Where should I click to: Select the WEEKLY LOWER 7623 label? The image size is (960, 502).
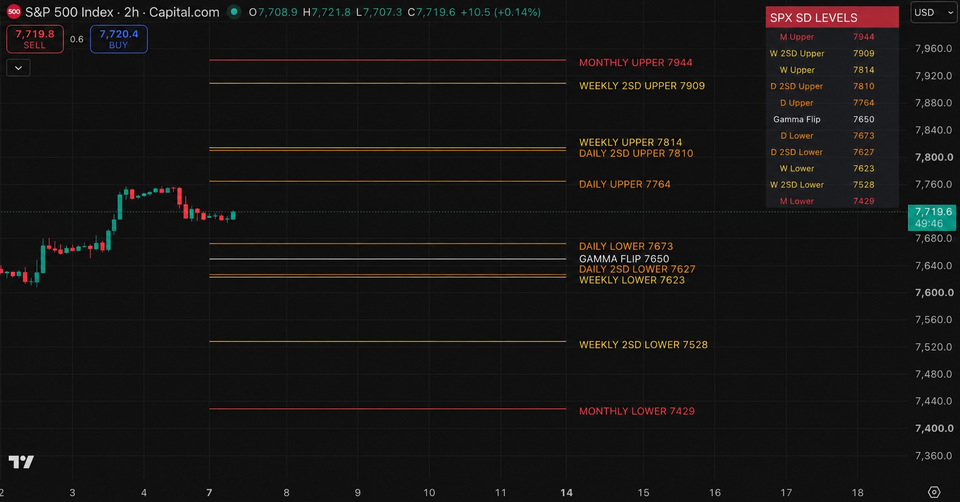coord(632,280)
